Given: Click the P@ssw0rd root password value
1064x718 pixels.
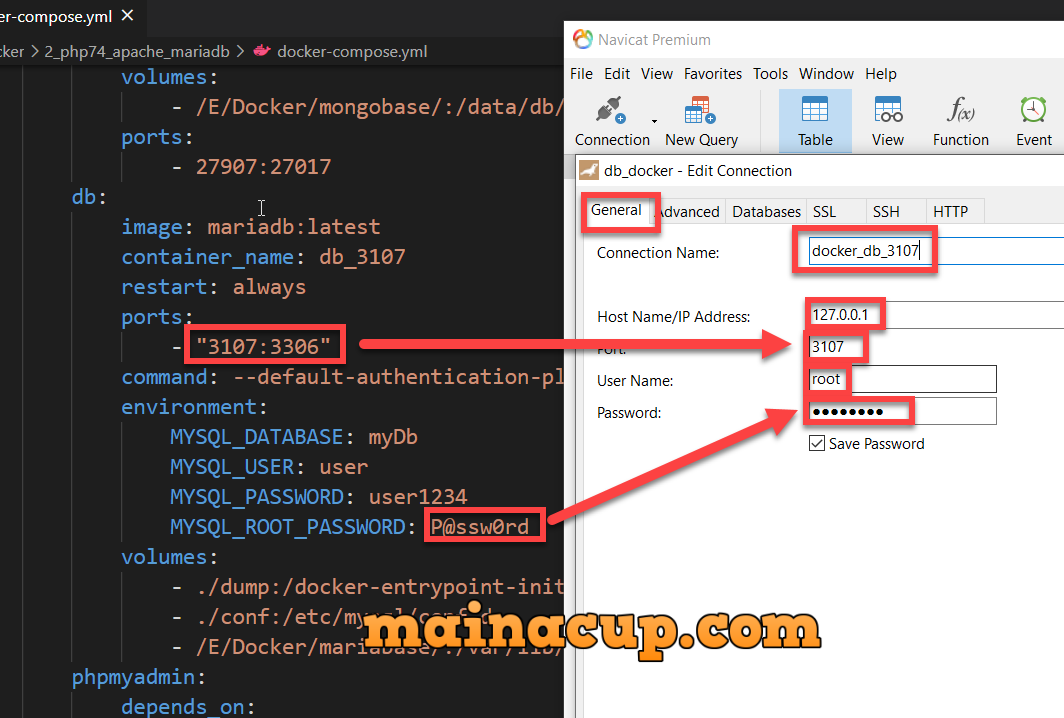Looking at the screenshot, I should point(480,527).
